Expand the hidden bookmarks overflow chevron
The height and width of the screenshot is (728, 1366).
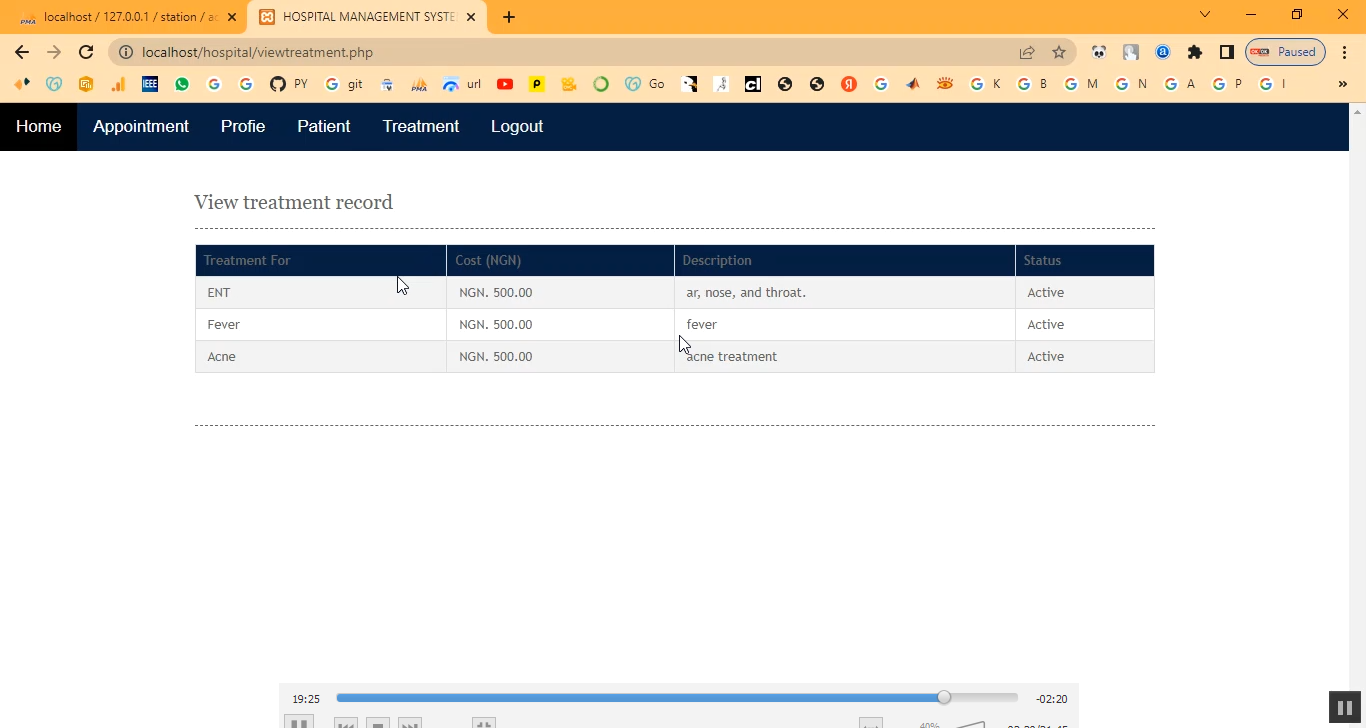click(1342, 84)
